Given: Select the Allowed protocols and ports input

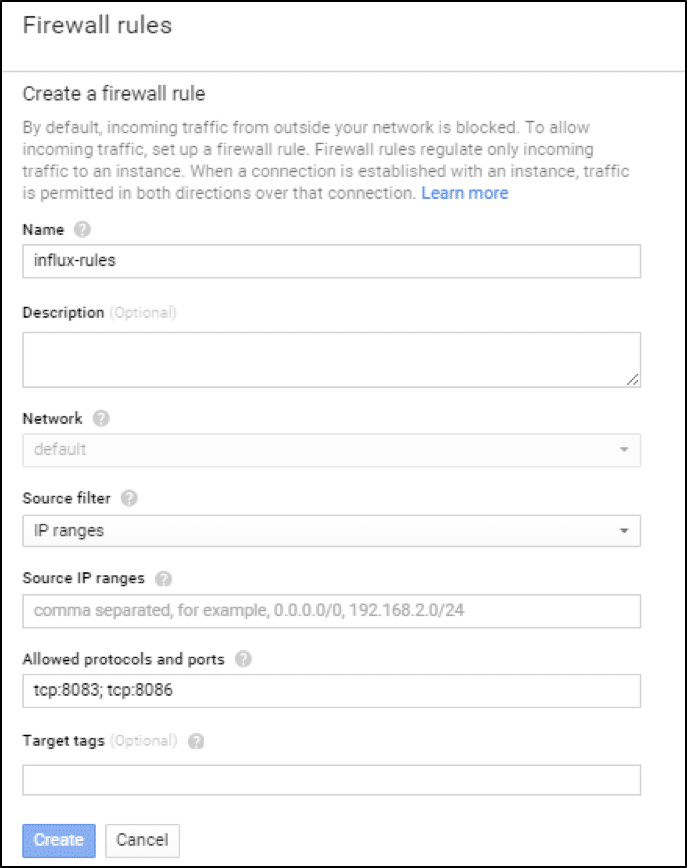Looking at the screenshot, I should (331, 691).
